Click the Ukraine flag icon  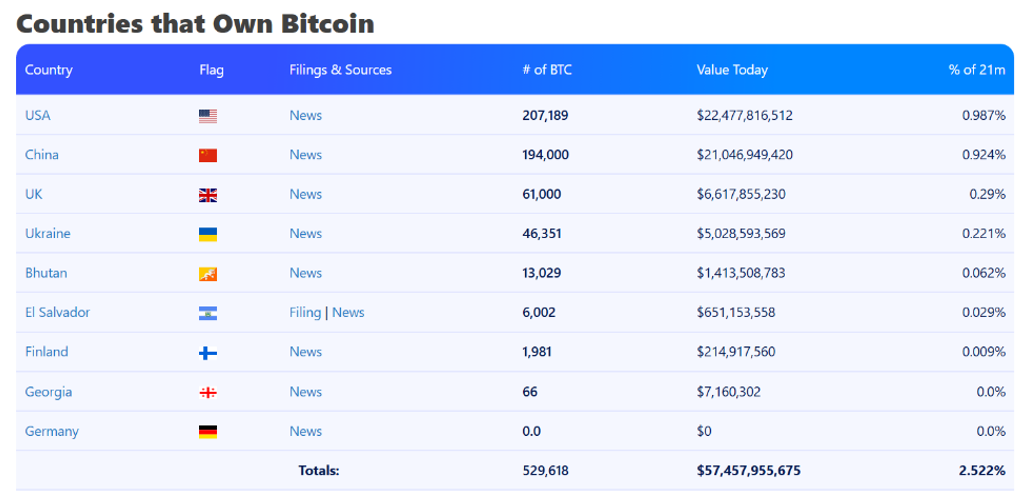208,234
